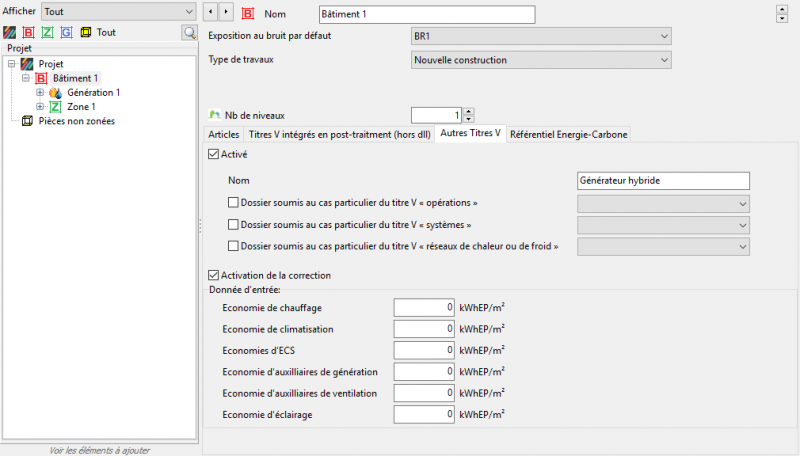Increase Nb de niveaux with up spinner
800x456 pixels.
468,111
